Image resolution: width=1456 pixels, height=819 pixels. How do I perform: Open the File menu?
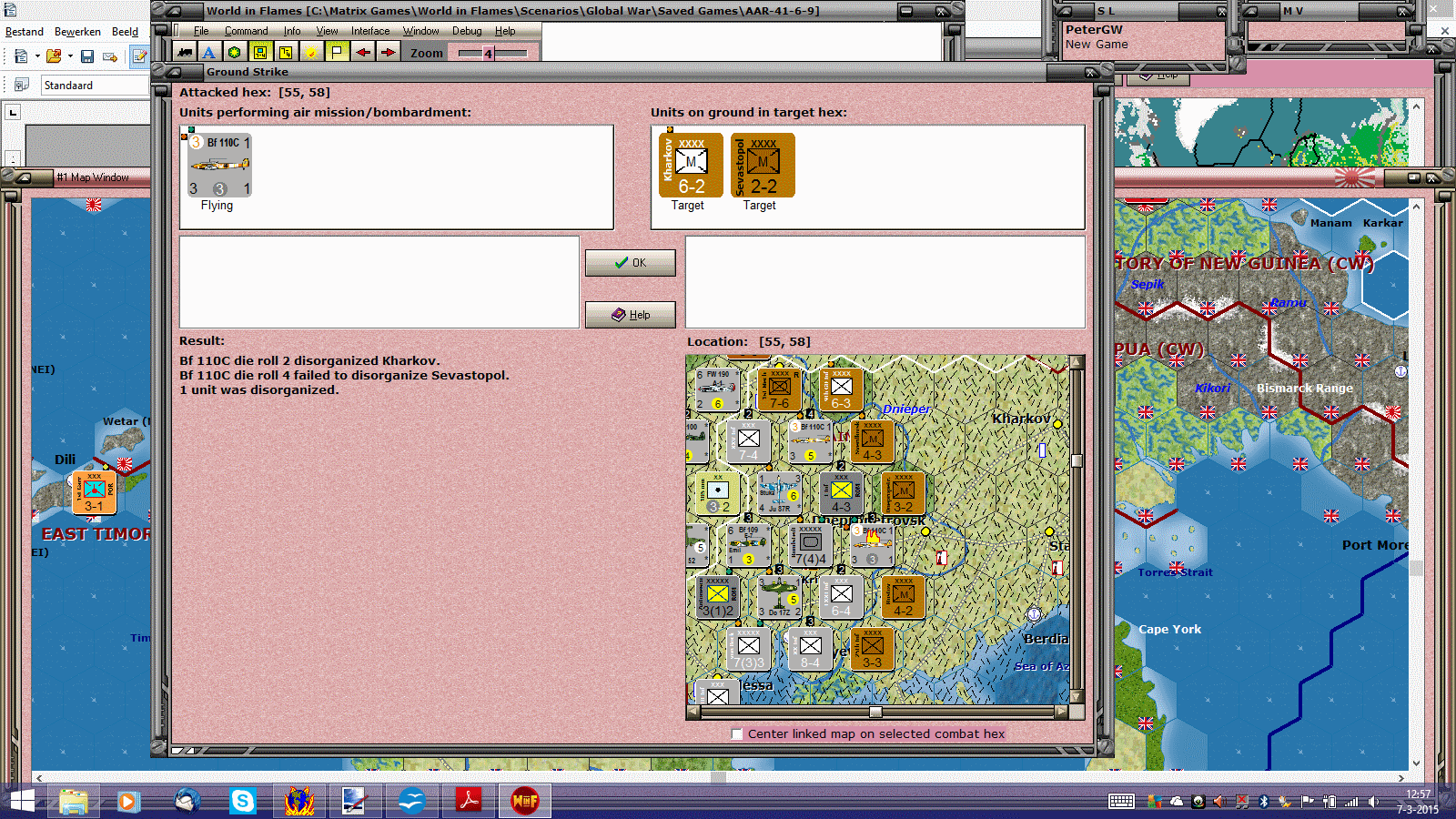tap(201, 31)
